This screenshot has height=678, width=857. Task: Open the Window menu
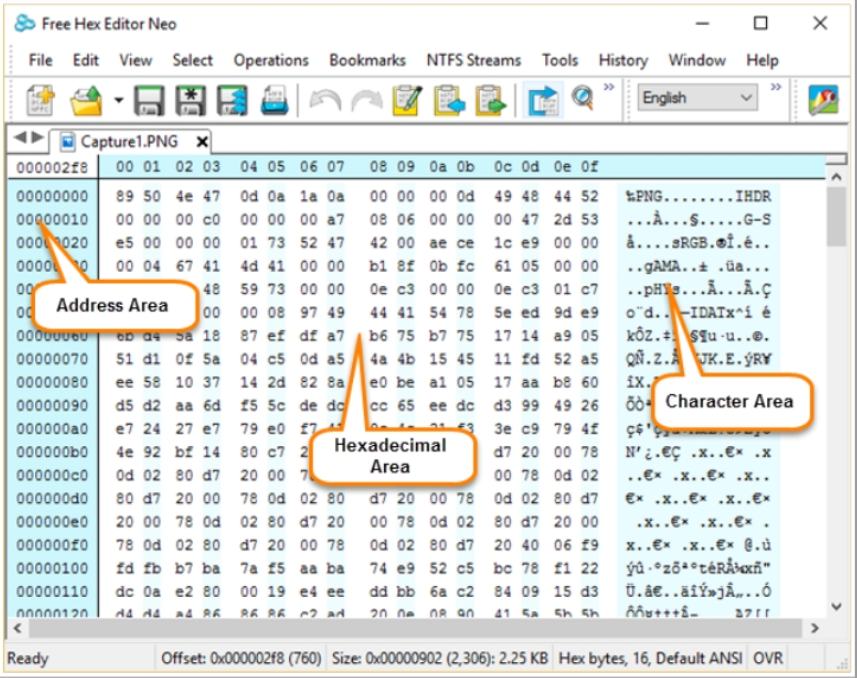tap(697, 60)
